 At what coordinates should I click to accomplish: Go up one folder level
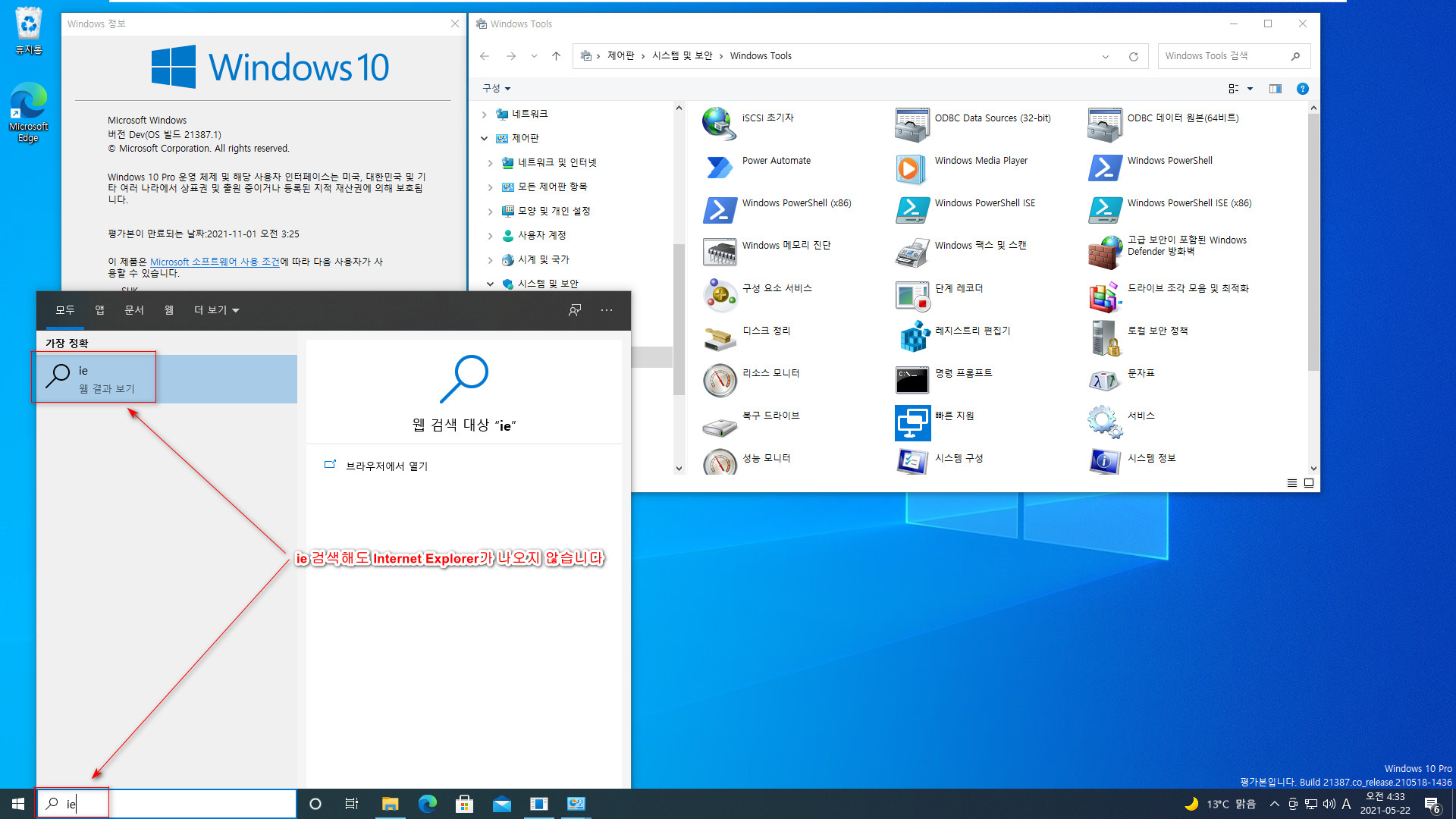click(556, 56)
